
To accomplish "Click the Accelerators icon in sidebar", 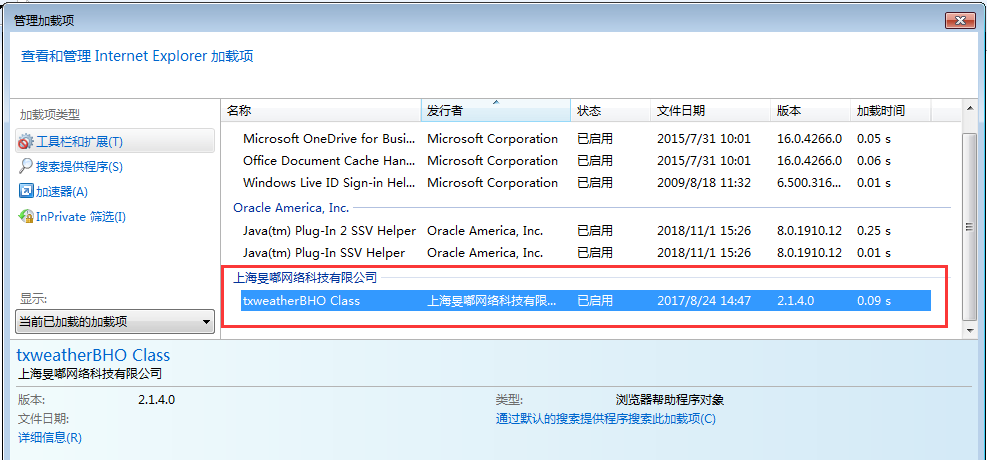I will [x=27, y=192].
